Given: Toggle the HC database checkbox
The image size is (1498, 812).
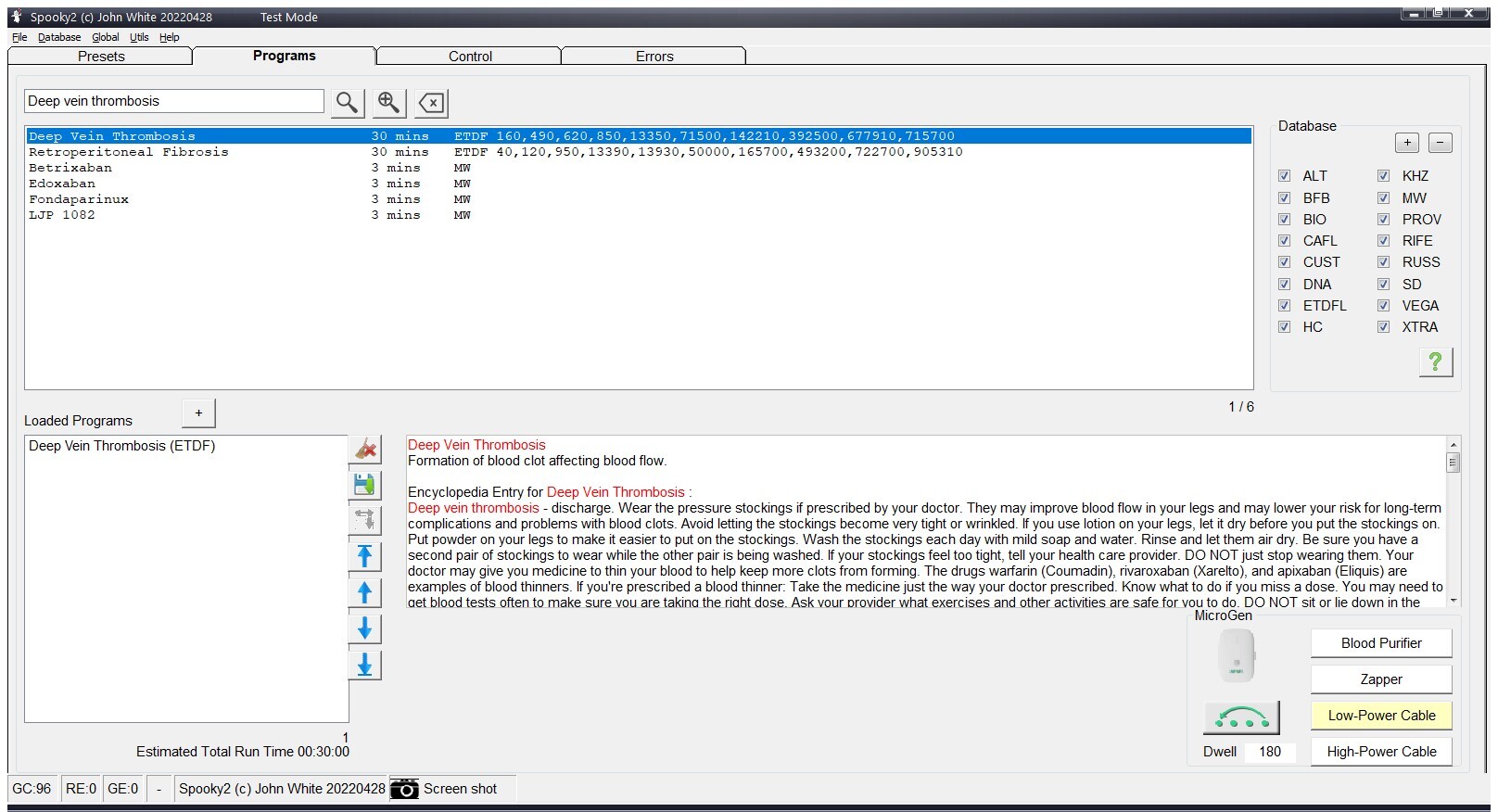Looking at the screenshot, I should click(1284, 327).
